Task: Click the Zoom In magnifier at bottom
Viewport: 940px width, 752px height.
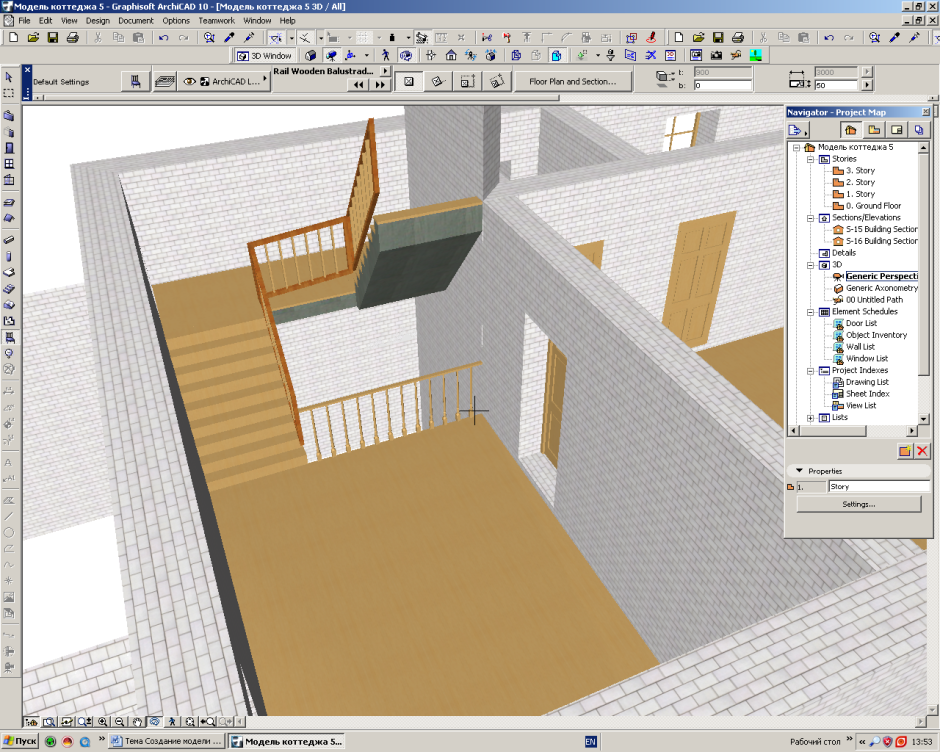Action: pyautogui.click(x=103, y=722)
